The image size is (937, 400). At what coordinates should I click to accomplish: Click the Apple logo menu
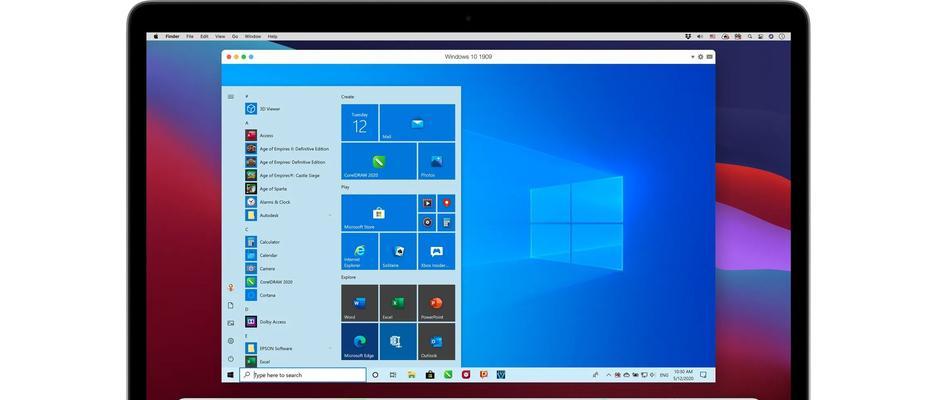tap(156, 36)
